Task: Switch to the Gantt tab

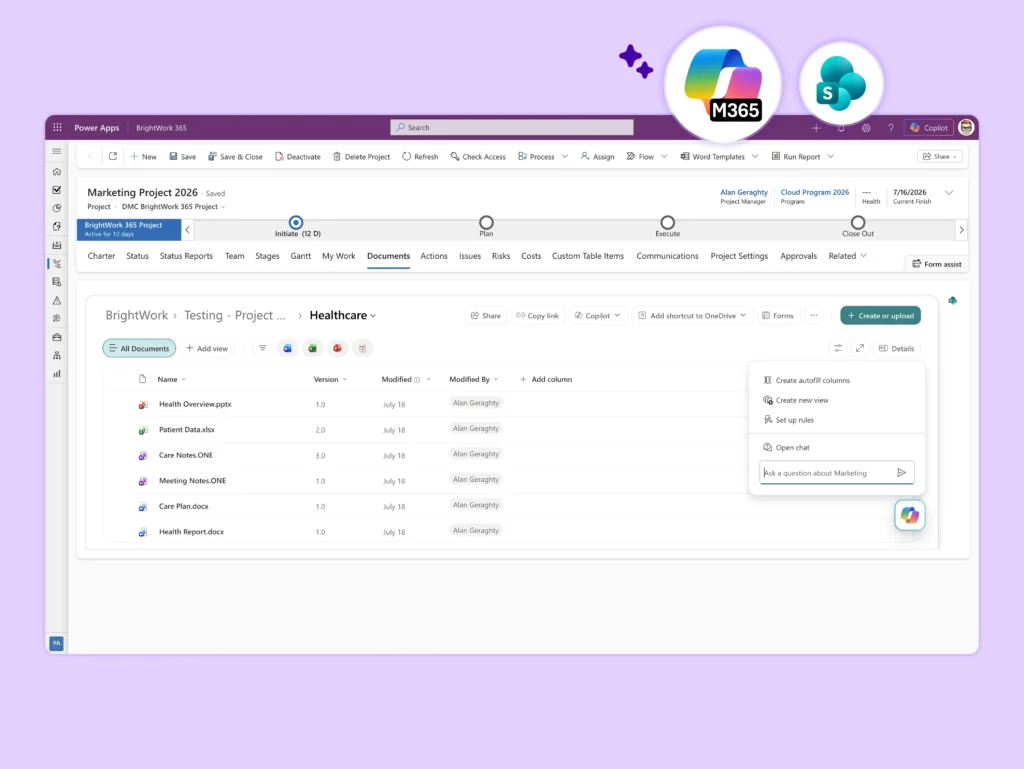Action: point(300,256)
